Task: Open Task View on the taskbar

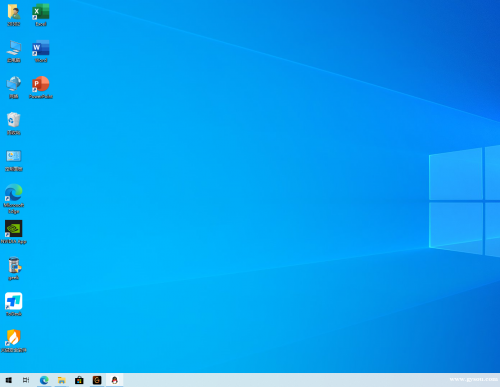Action: [26, 380]
